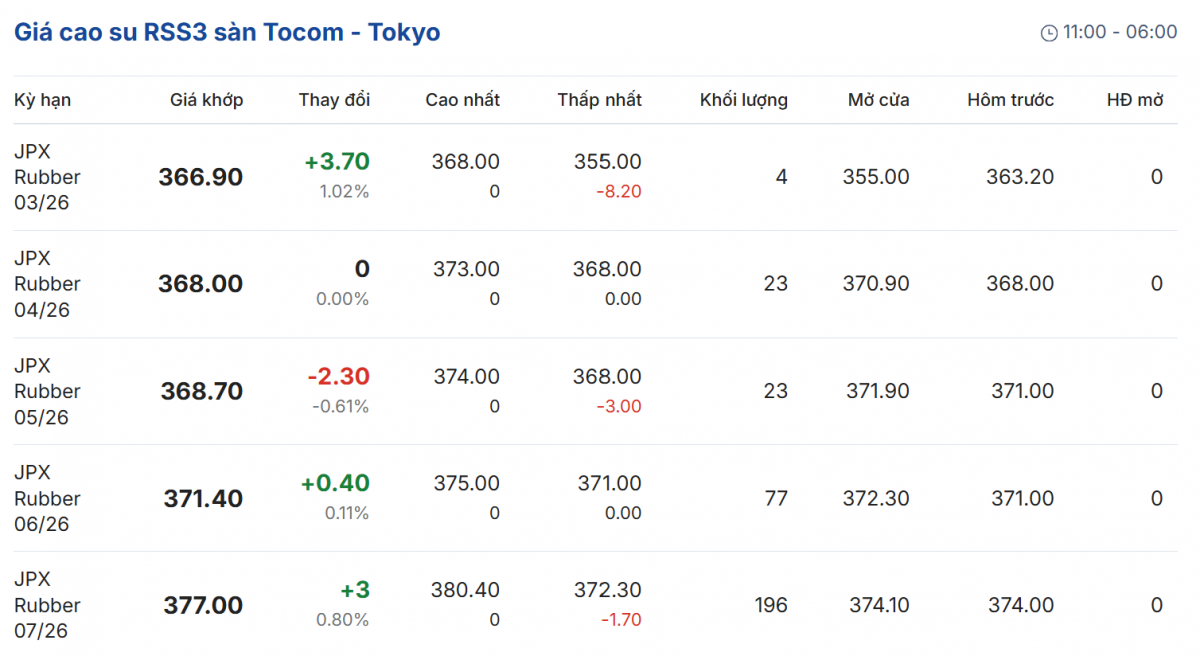The height and width of the screenshot is (656, 1200).
Task: Click the "HĐ mở" column header
Action: (x=1134, y=100)
